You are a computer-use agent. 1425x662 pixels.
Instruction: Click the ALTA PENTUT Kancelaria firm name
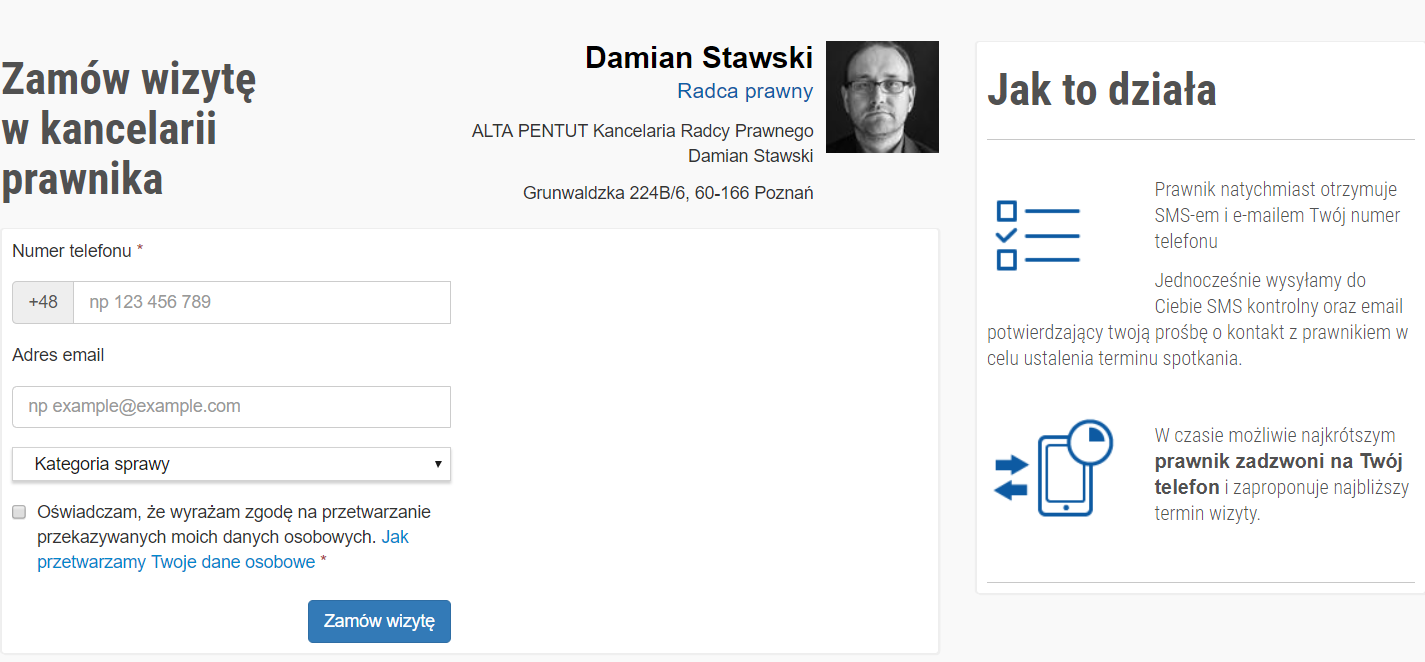(642, 143)
